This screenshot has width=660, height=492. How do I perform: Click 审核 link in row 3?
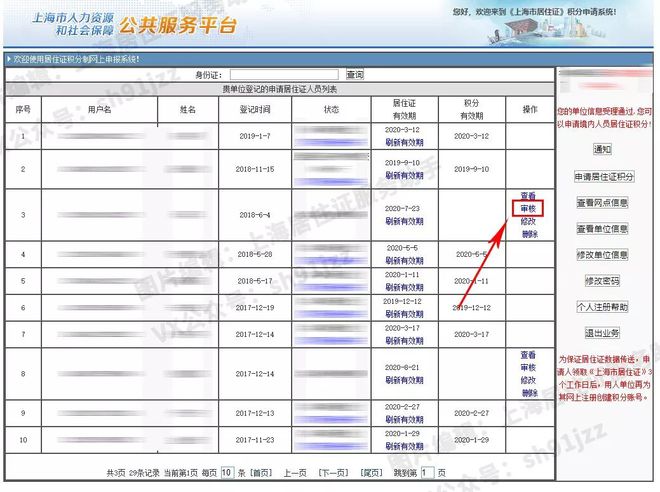pos(528,208)
